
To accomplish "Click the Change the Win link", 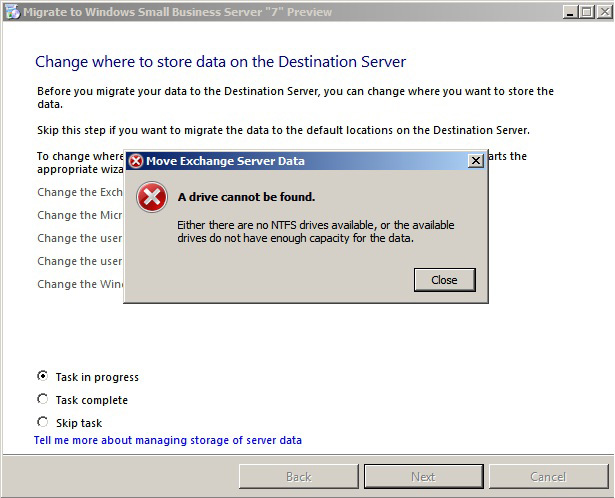I will pos(80,284).
